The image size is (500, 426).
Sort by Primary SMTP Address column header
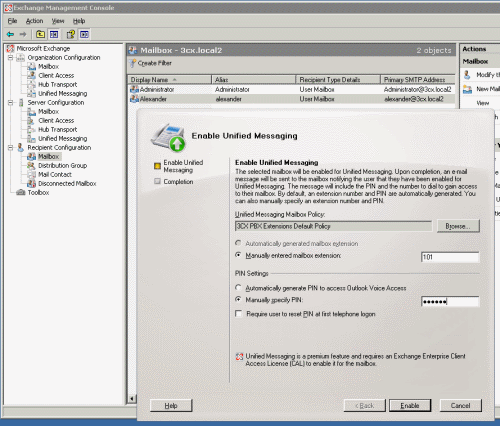coord(418,80)
